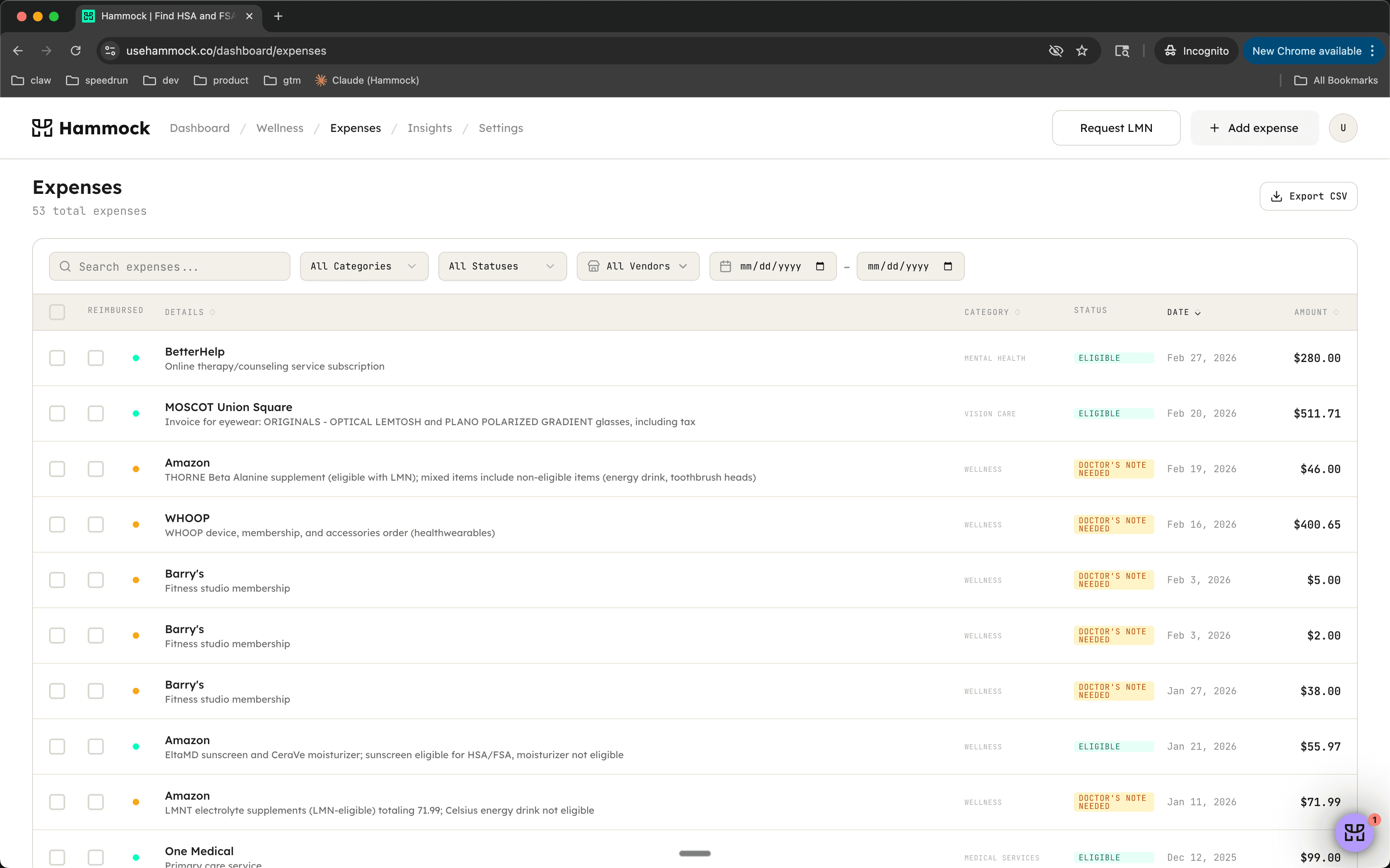Mark the $55.97 Amazon expense as reimbursed
Screen dimensions: 1390x868
(x=96, y=747)
